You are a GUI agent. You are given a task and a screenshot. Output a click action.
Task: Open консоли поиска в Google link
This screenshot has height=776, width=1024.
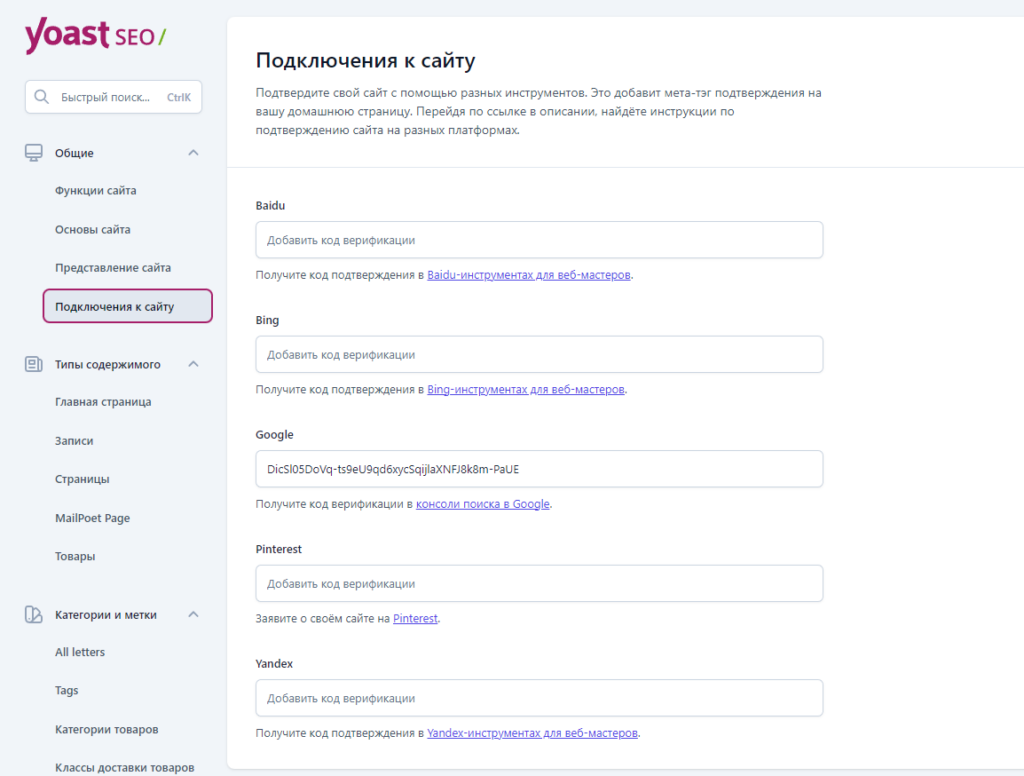click(483, 504)
